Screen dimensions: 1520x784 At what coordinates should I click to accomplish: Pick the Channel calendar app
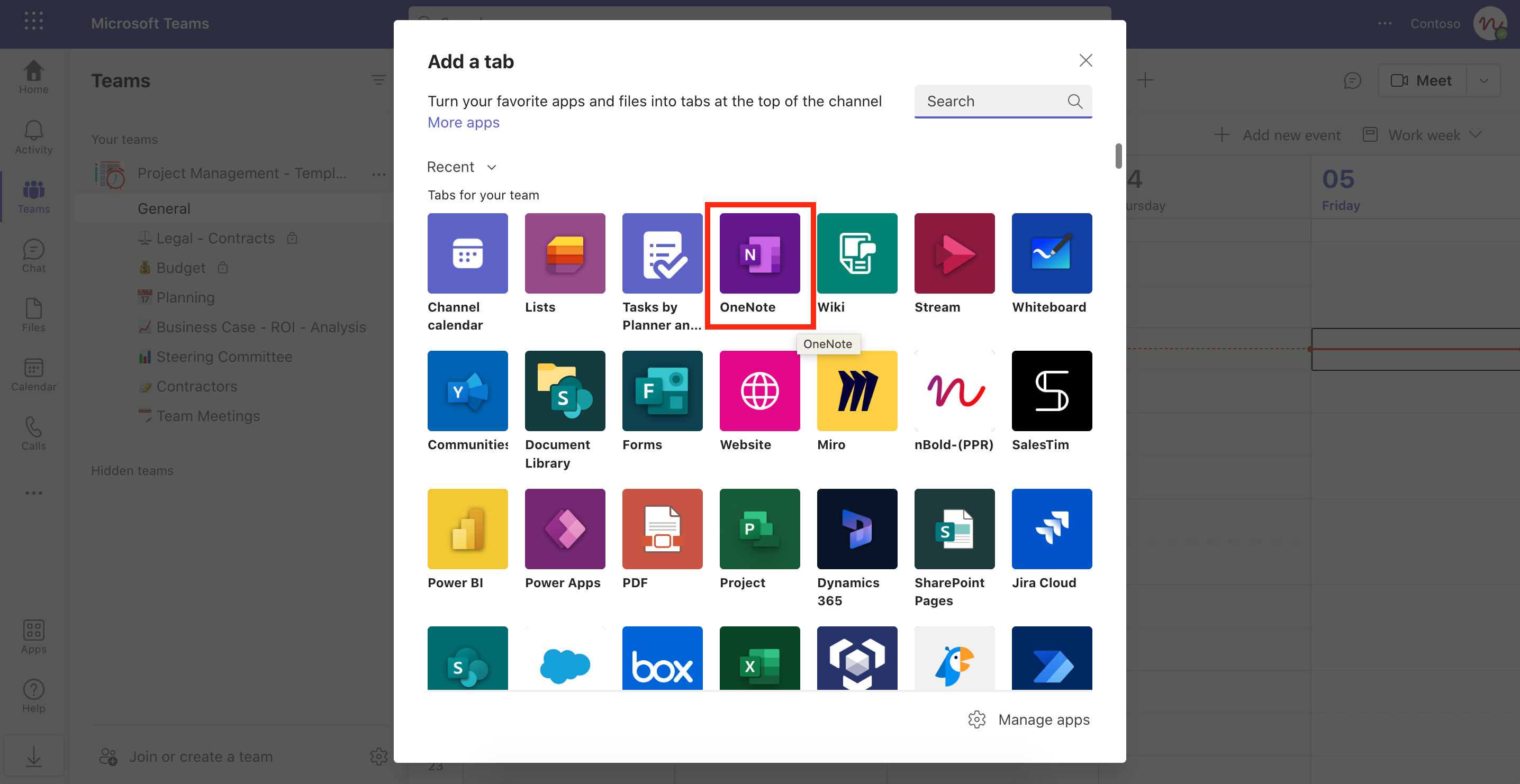467,254
